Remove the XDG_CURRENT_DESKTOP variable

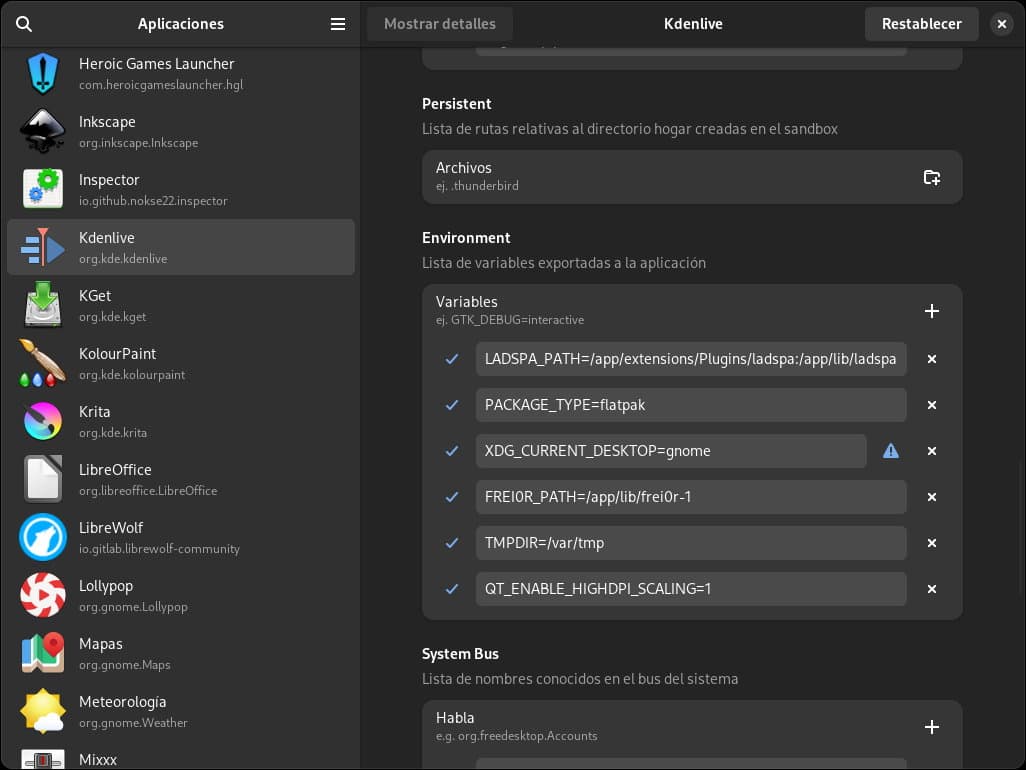click(x=932, y=451)
